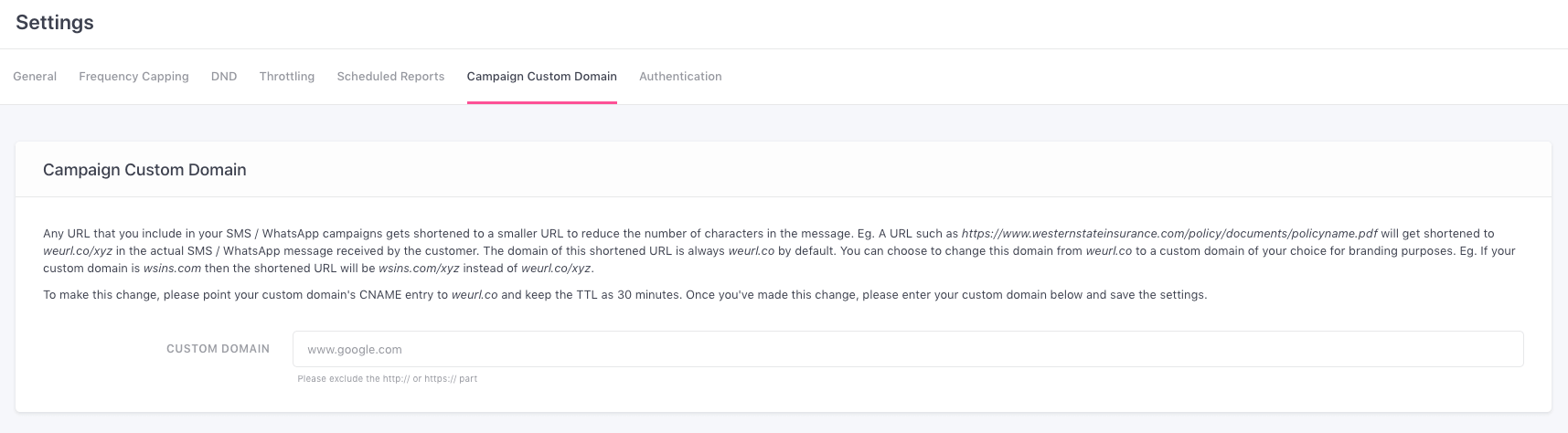Click 'weurl.co' in the CNAME instruction
The height and width of the screenshot is (433, 1568).
tap(474, 295)
